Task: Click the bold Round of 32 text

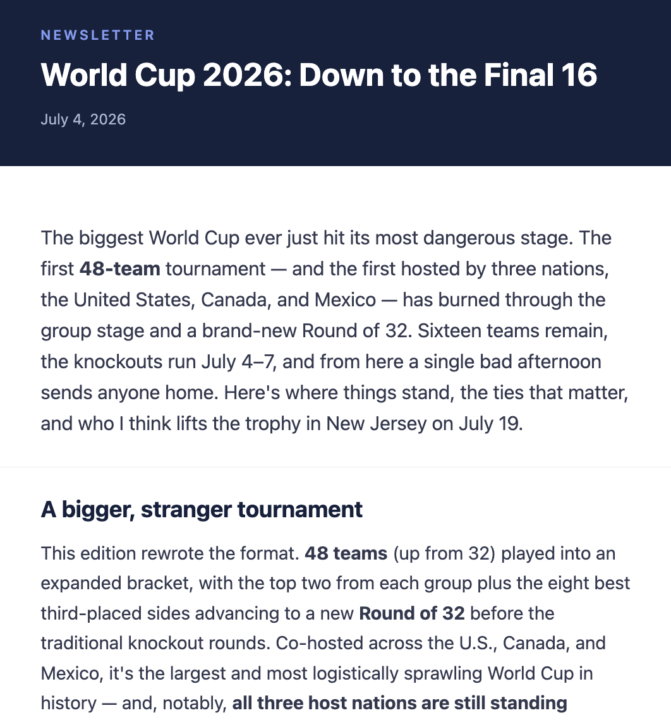Action: tap(412, 613)
